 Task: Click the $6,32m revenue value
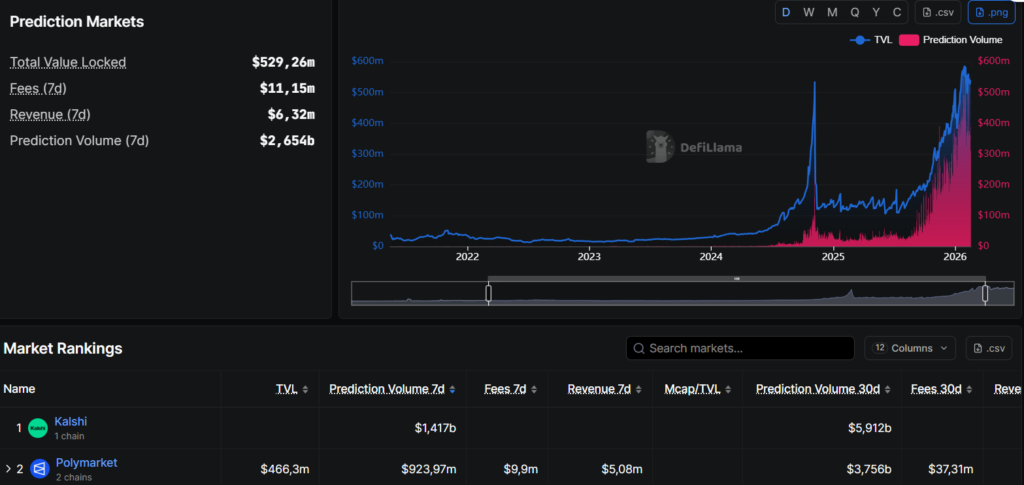291,115
